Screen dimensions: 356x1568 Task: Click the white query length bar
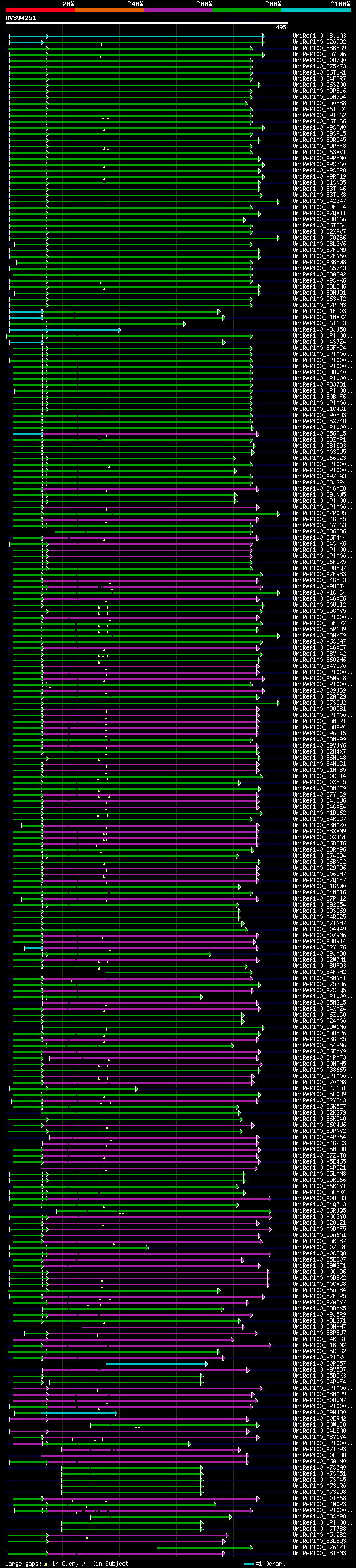(x=147, y=22)
